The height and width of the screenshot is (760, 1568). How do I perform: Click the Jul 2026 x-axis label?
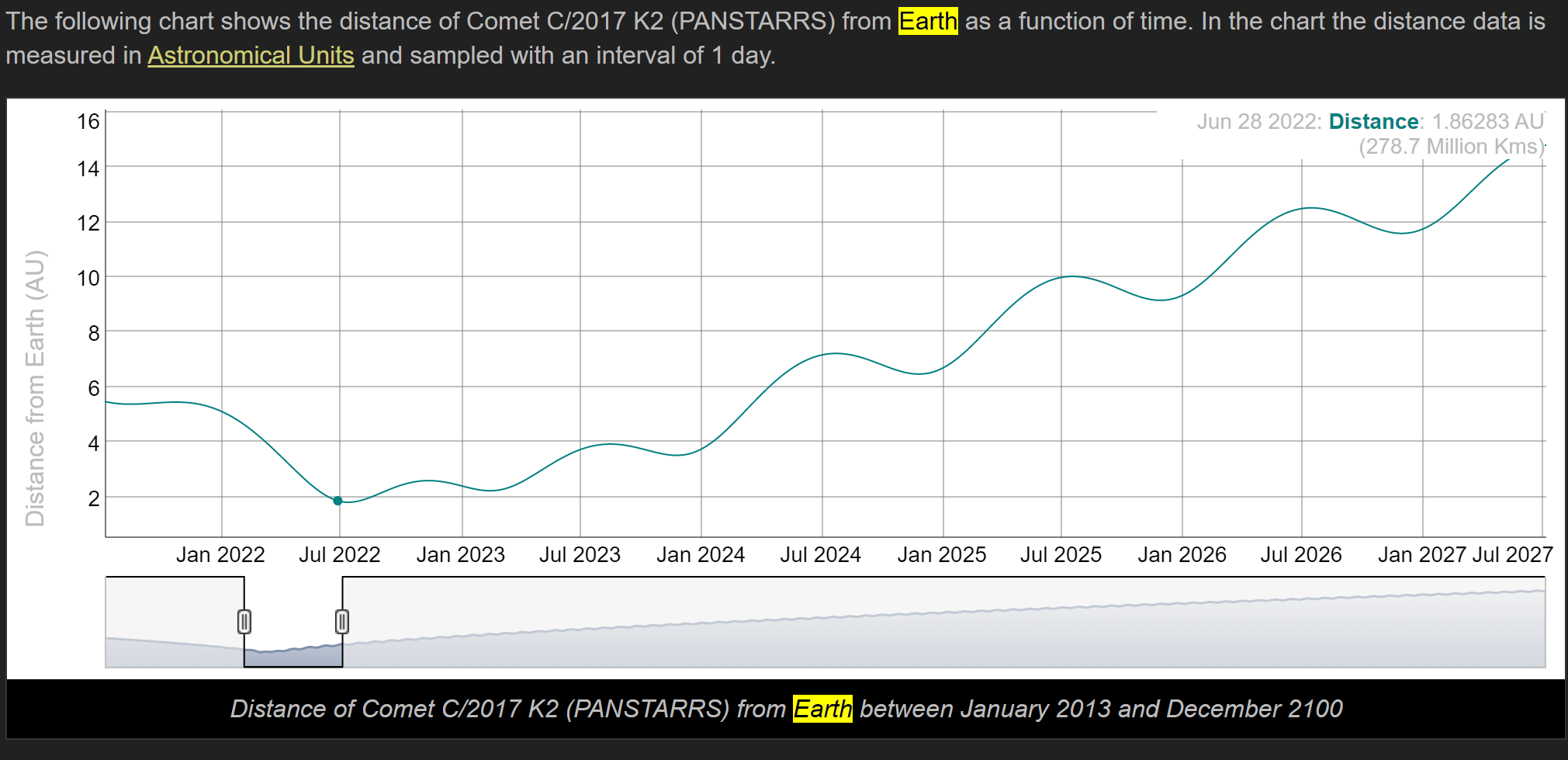pyautogui.click(x=1301, y=555)
